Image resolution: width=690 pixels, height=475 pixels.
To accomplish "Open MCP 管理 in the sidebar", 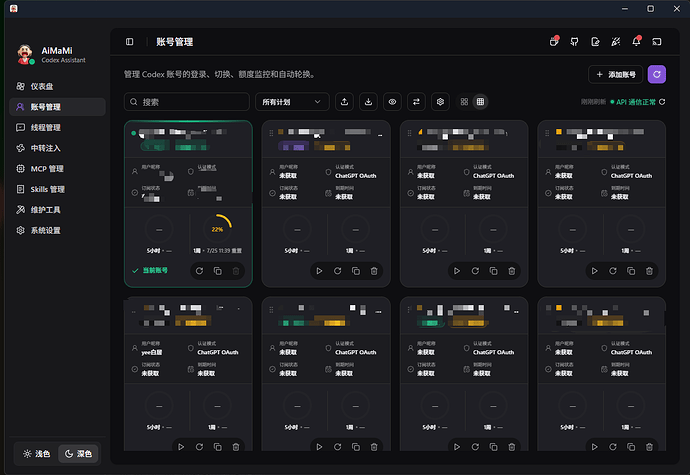I will point(57,169).
